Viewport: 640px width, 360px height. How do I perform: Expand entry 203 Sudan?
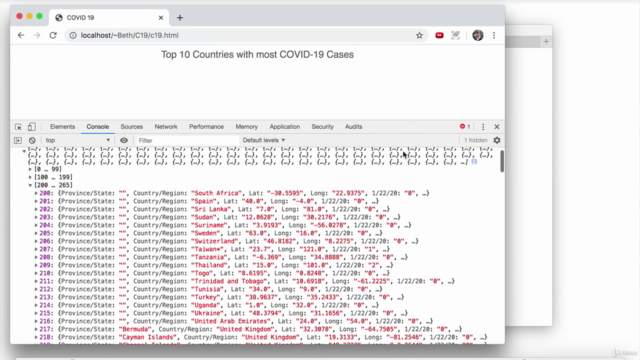point(36,218)
